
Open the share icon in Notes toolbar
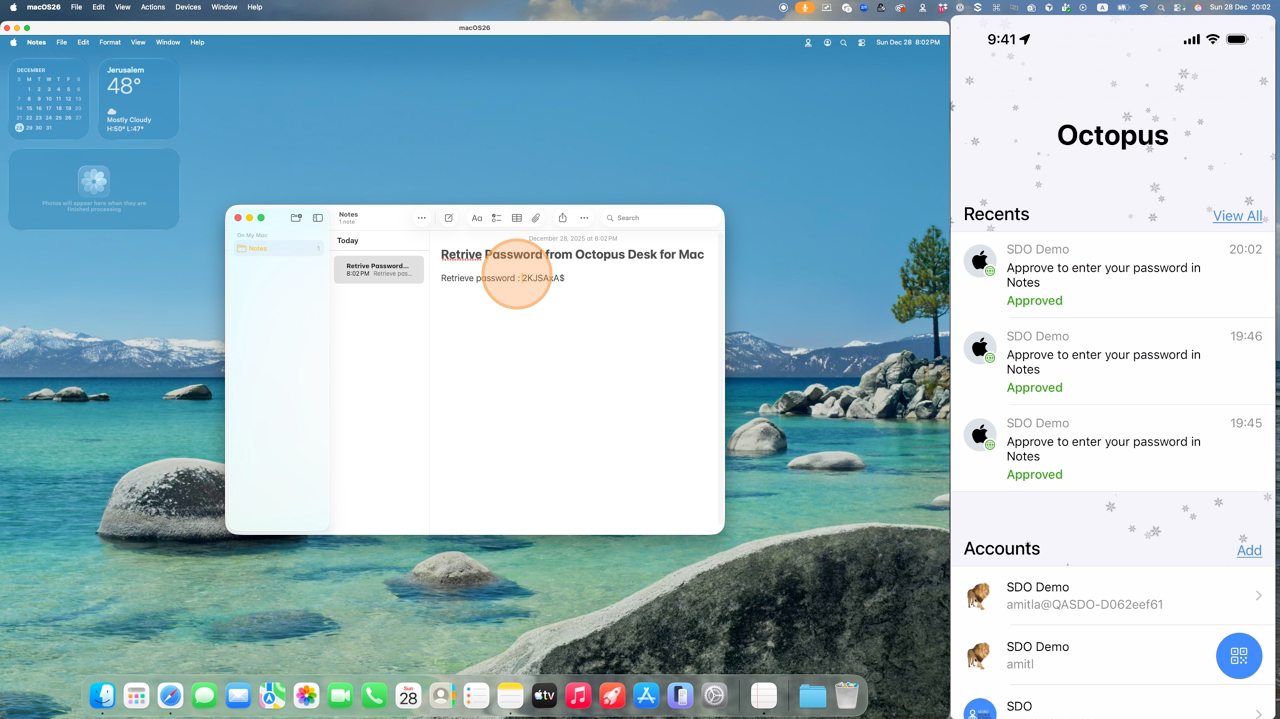pos(562,218)
